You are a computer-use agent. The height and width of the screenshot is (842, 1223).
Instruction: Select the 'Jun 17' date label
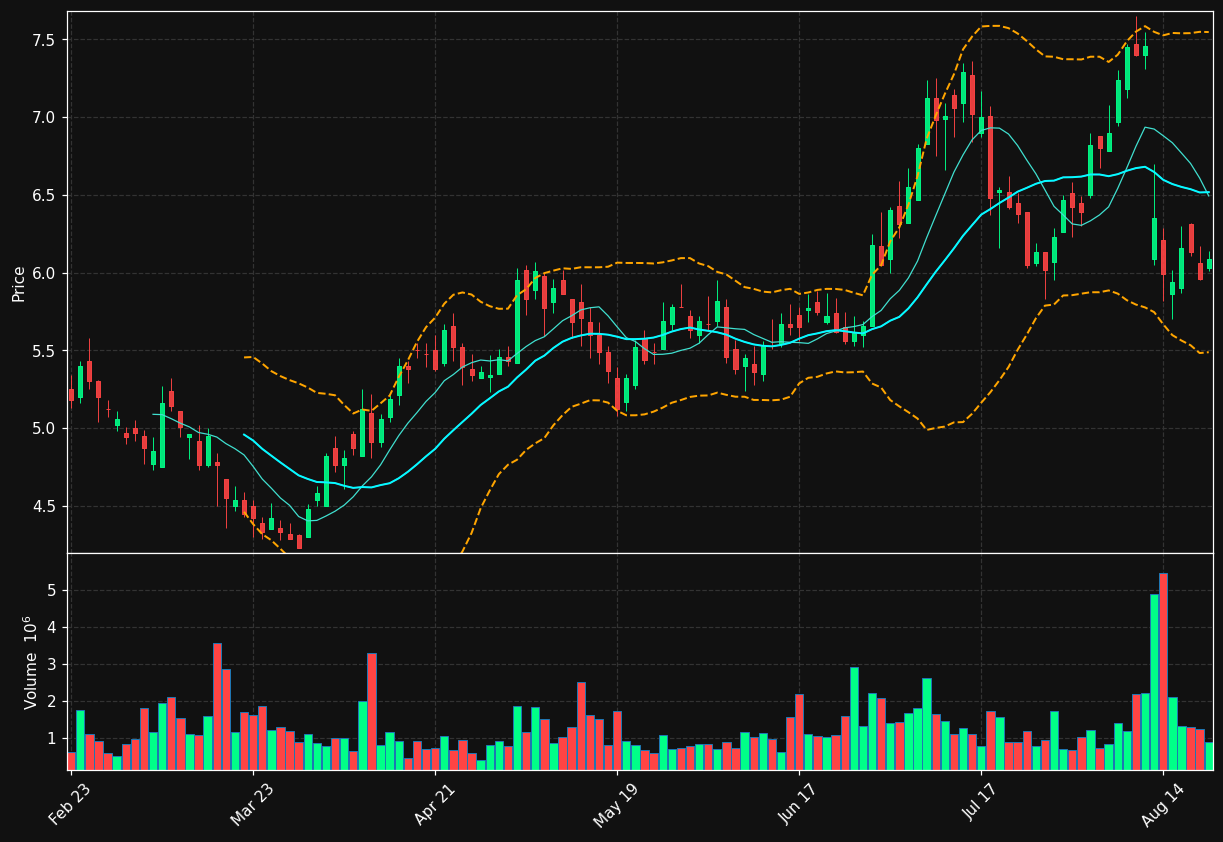(798, 805)
